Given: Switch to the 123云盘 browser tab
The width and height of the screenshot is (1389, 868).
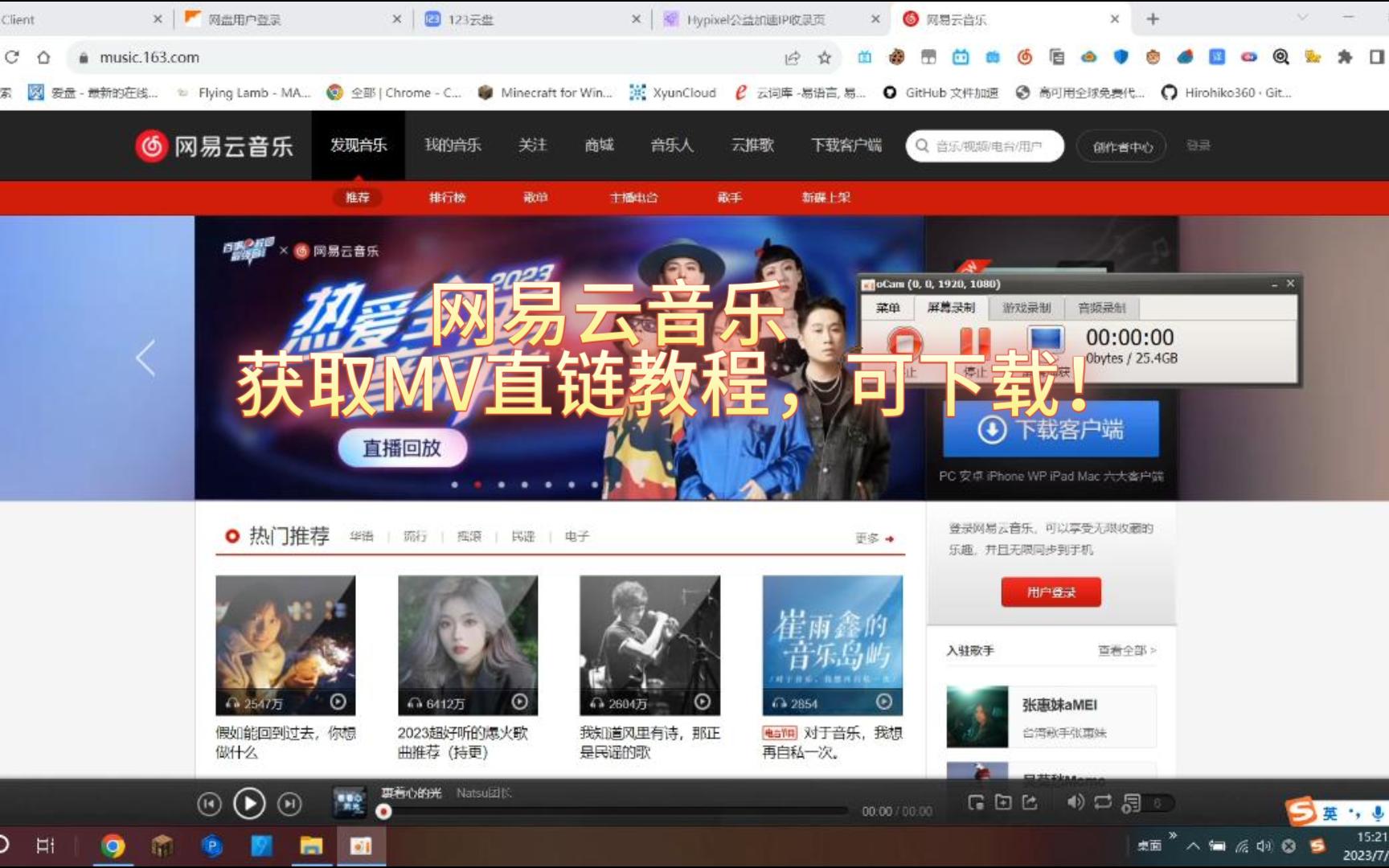Looking at the screenshot, I should pyautogui.click(x=533, y=19).
